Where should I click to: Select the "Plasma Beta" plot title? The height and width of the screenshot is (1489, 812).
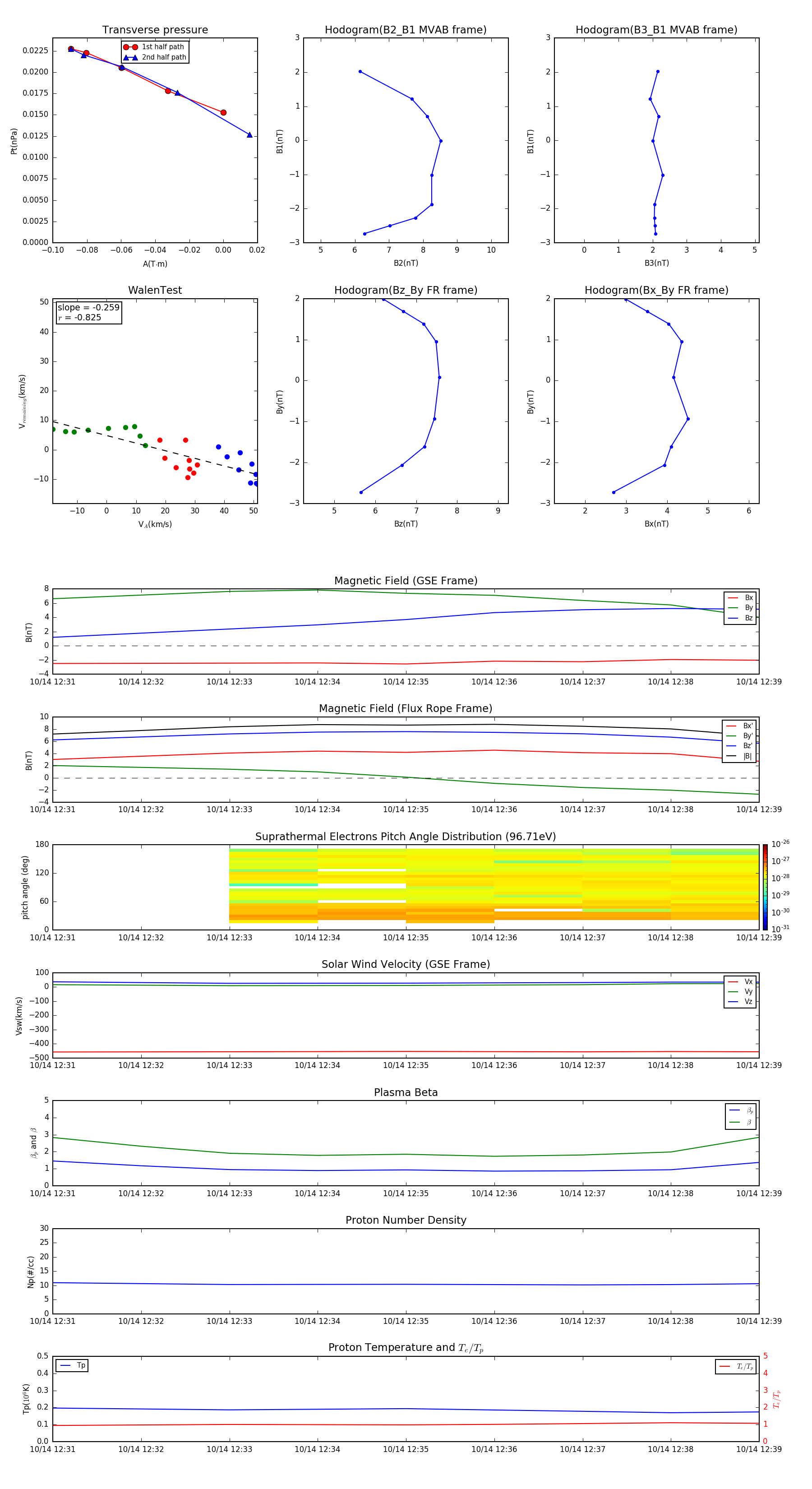pos(405,1092)
